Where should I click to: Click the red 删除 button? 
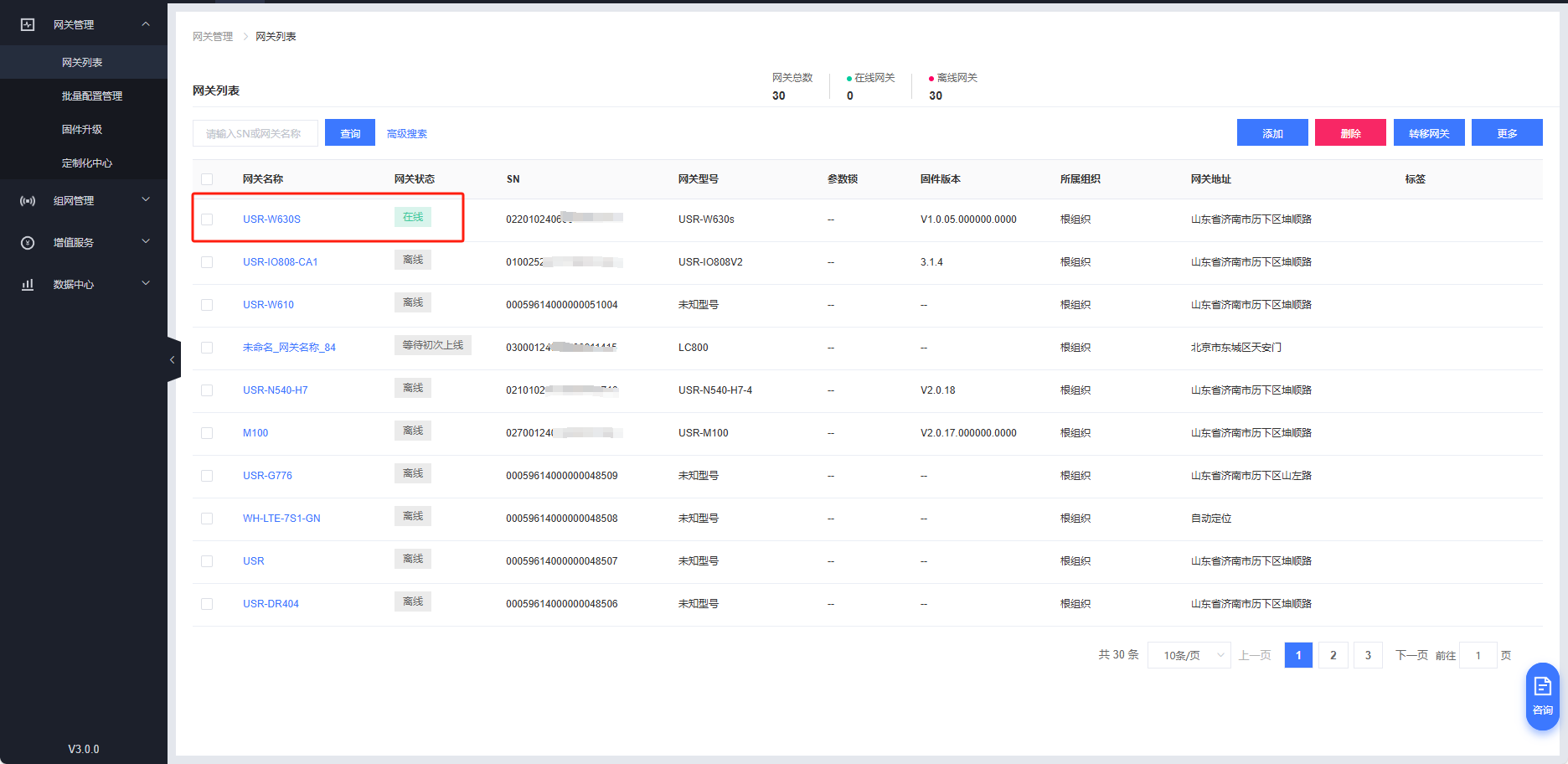(x=1349, y=133)
